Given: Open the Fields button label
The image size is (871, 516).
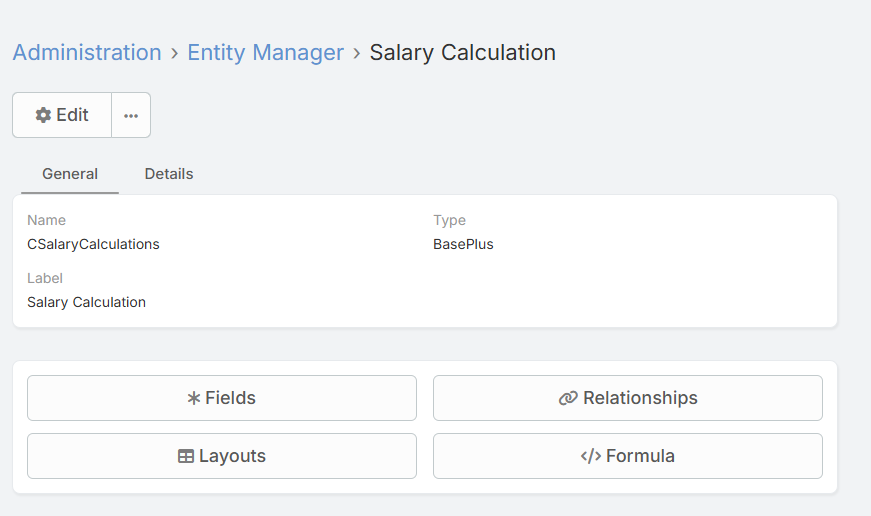Looking at the screenshot, I should coord(230,398).
